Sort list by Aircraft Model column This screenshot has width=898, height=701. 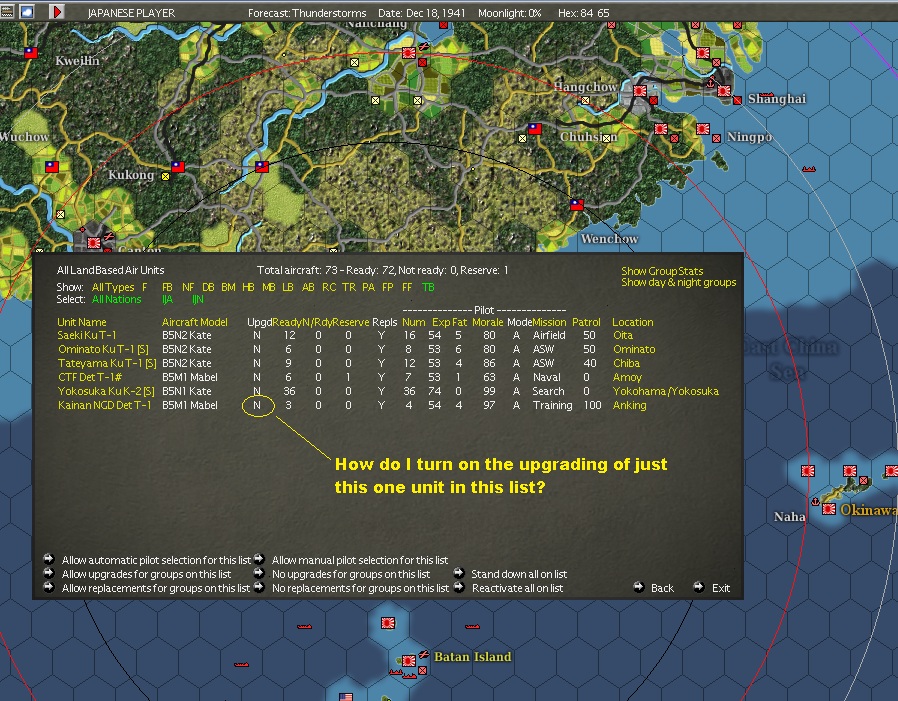(195, 322)
